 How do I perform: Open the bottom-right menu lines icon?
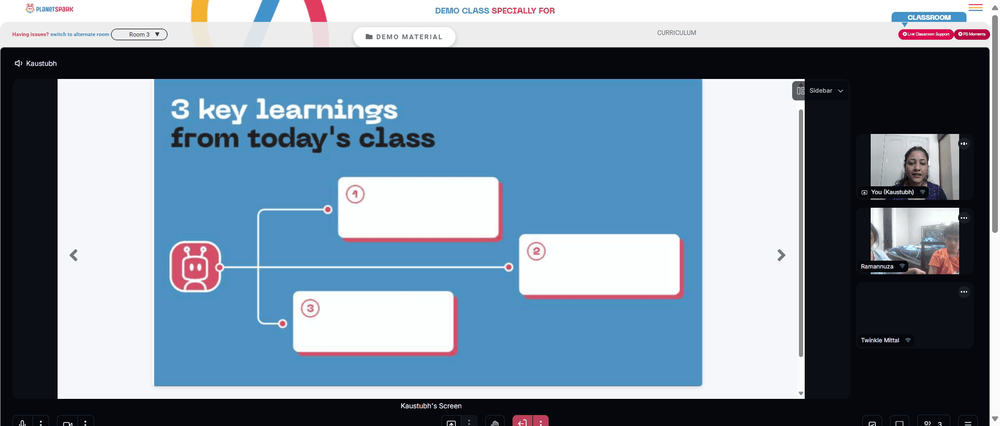pyautogui.click(x=968, y=422)
